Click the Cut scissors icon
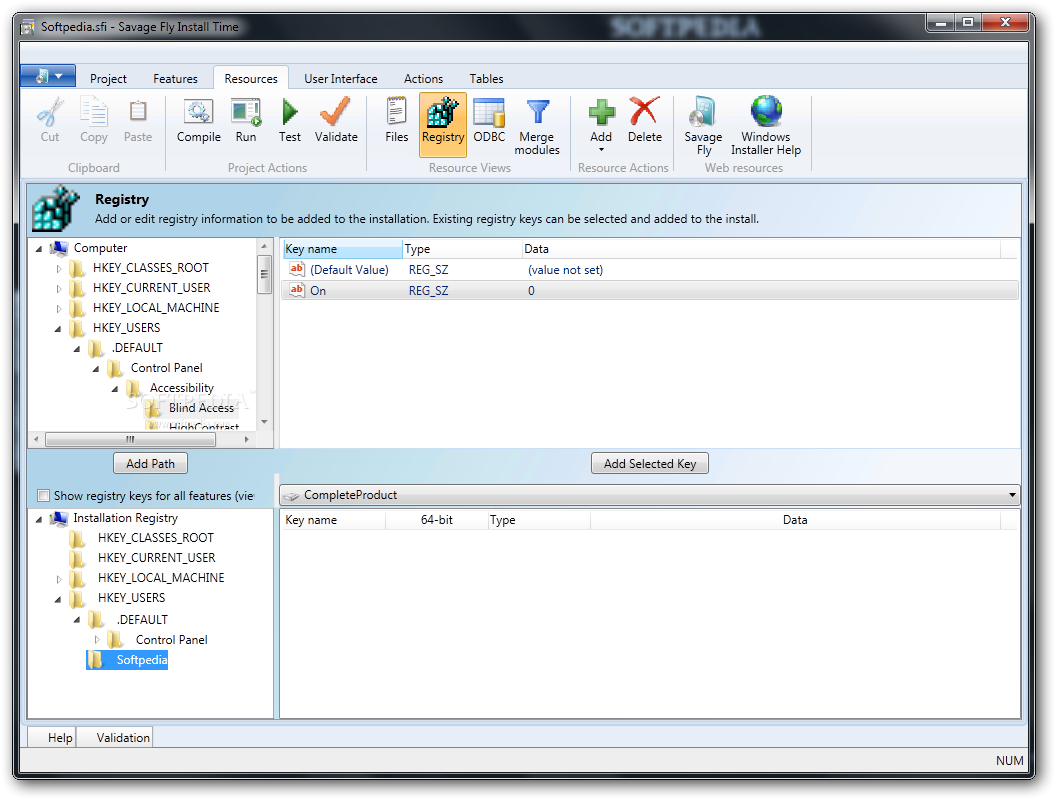Viewport: 1056px width, 800px height. [x=50, y=111]
